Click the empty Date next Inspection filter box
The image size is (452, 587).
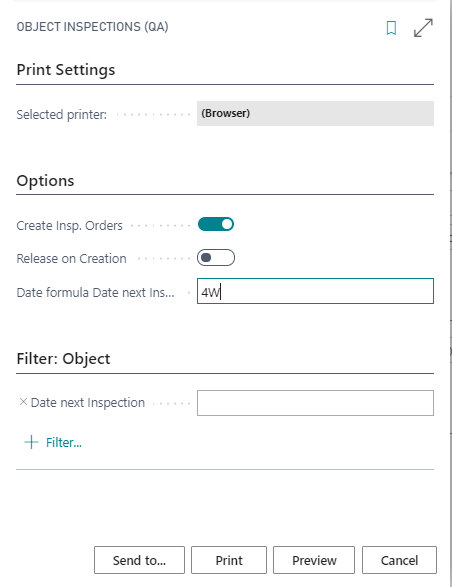[x=315, y=403]
